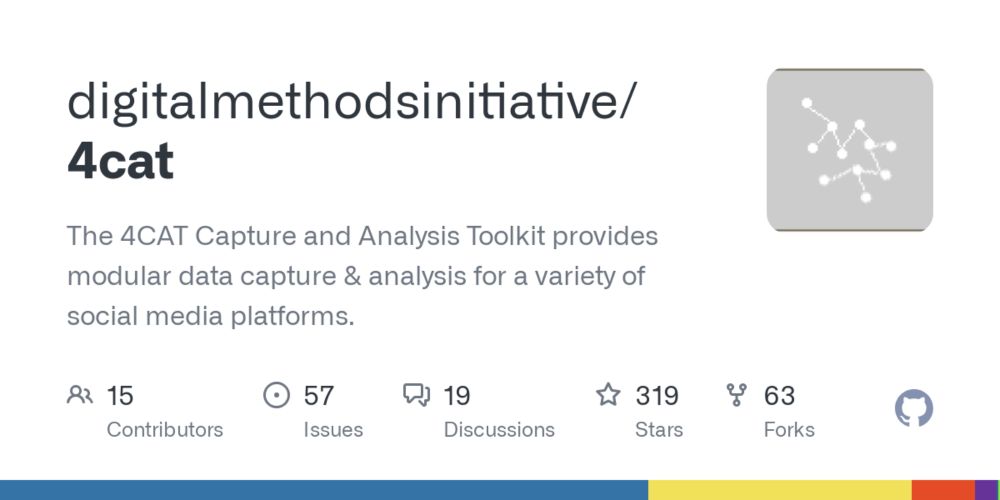Click the discussions speech bubbles icon

click(x=416, y=395)
